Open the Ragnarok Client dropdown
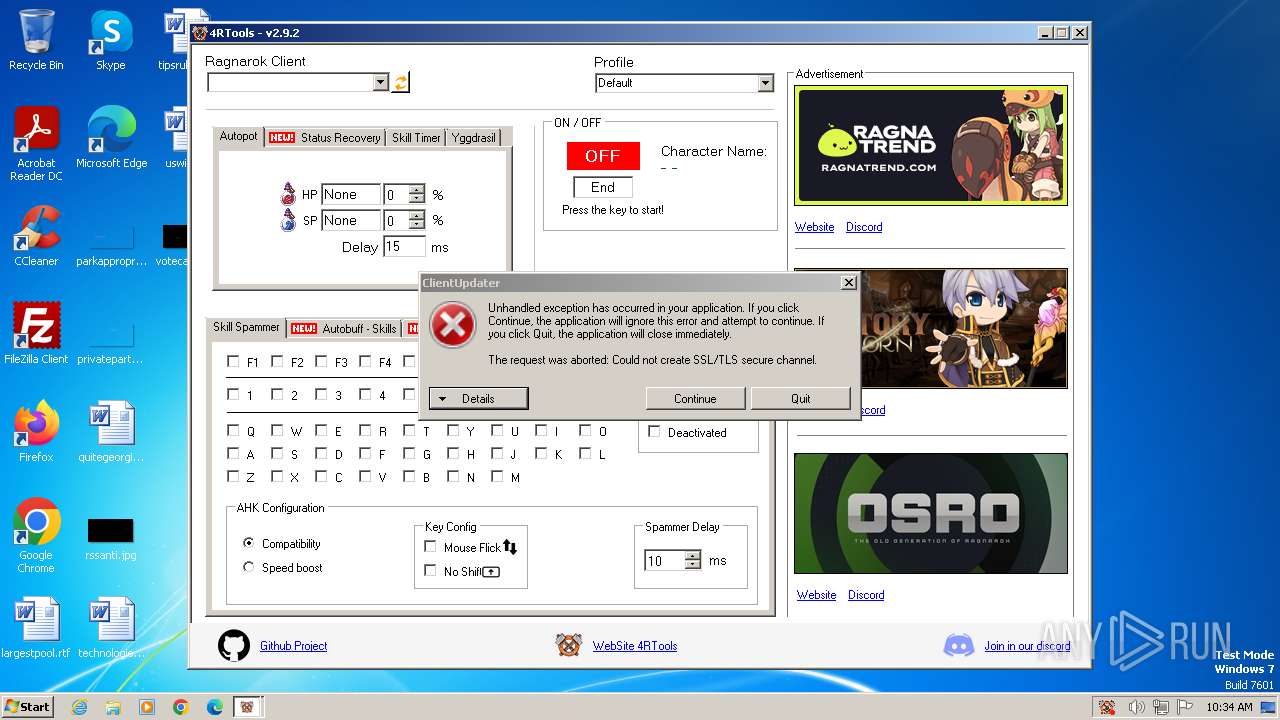Image resolution: width=1280 pixels, height=720 pixels. tap(380, 83)
